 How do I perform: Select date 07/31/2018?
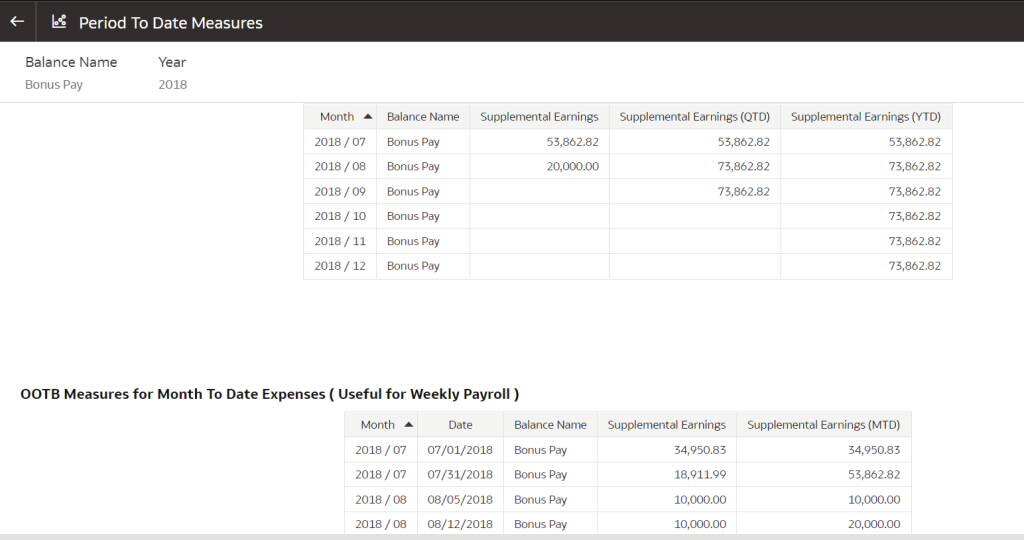(x=460, y=475)
